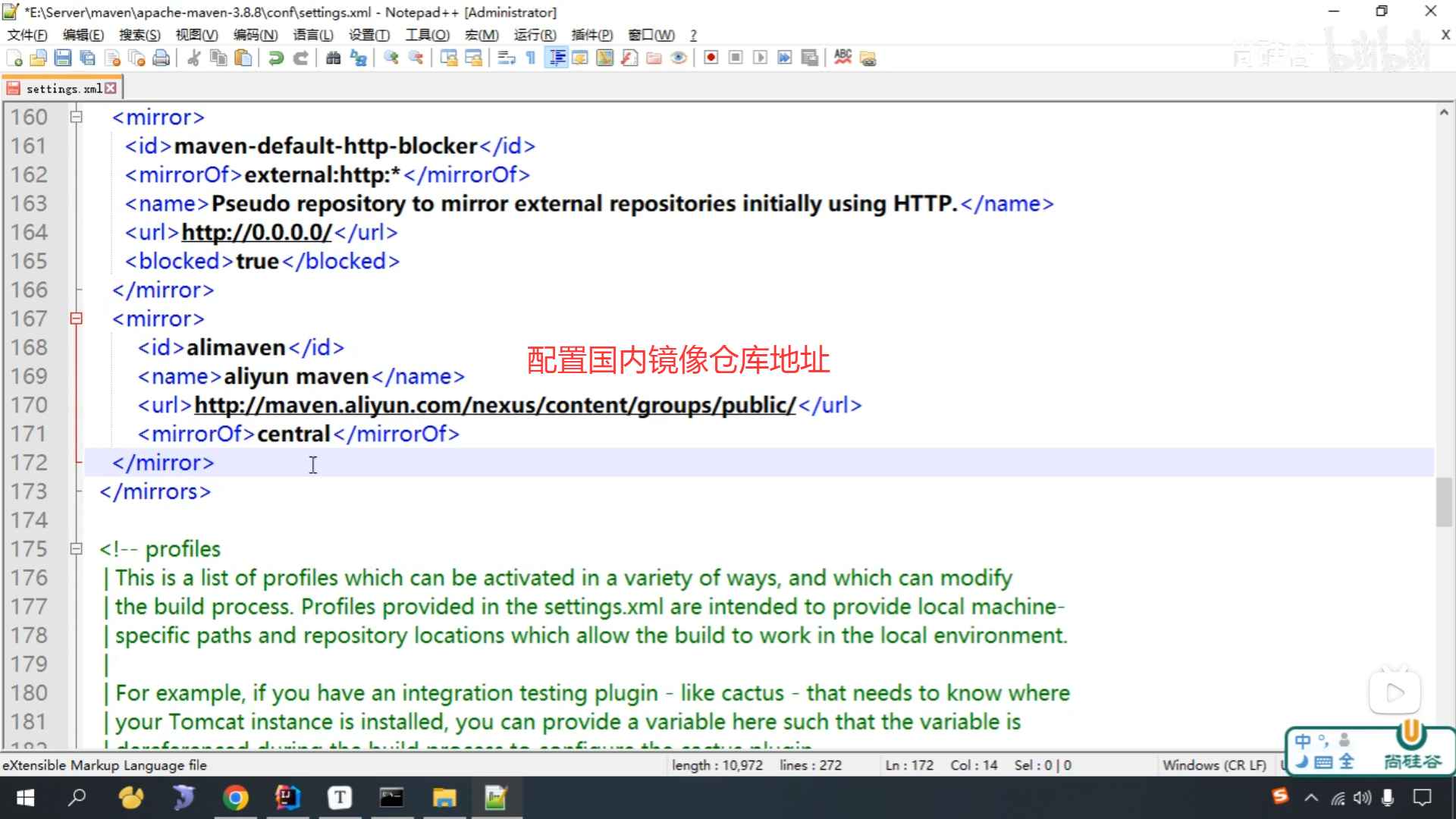Close the settings.xml tab
This screenshot has width=1456, height=819.
(x=111, y=88)
